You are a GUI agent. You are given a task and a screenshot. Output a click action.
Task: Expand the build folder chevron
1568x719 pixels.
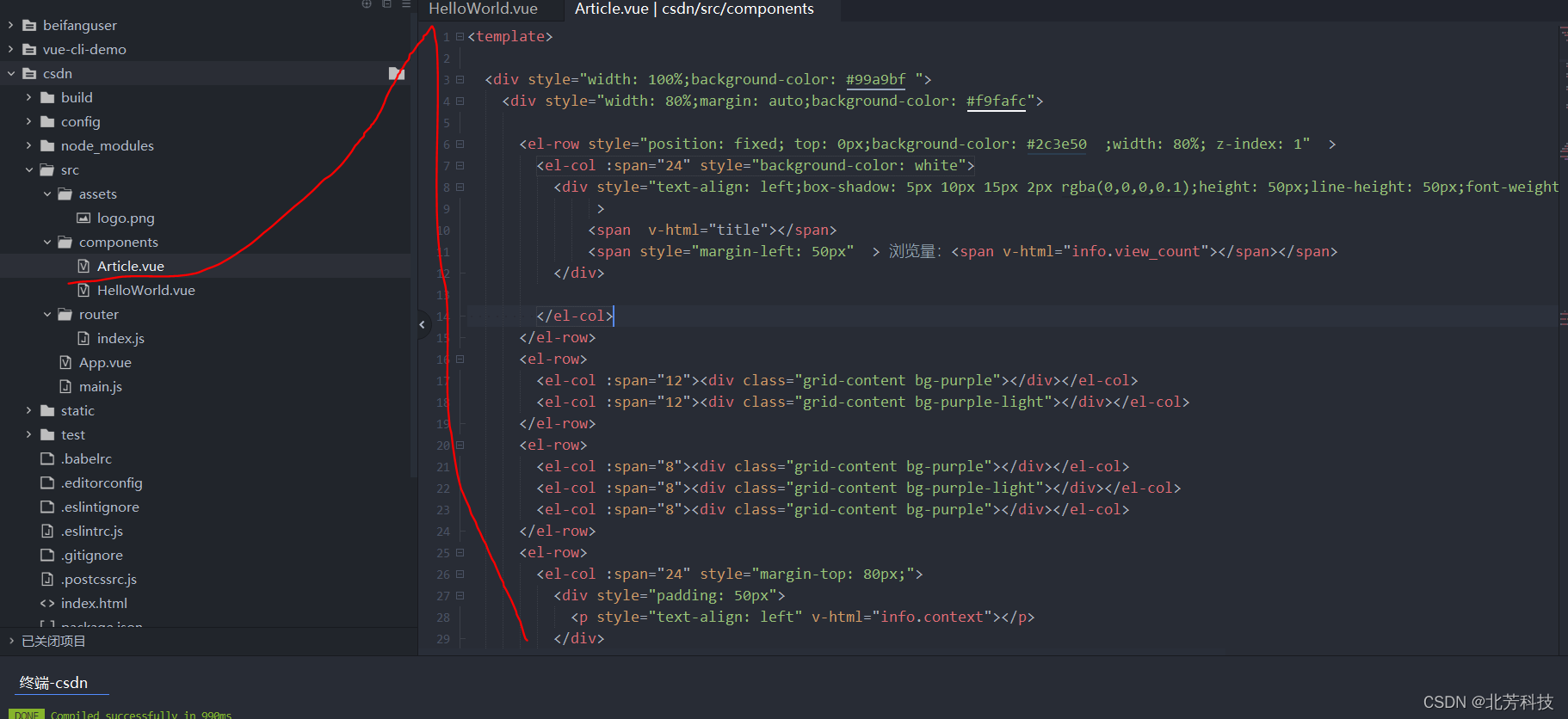pos(29,98)
